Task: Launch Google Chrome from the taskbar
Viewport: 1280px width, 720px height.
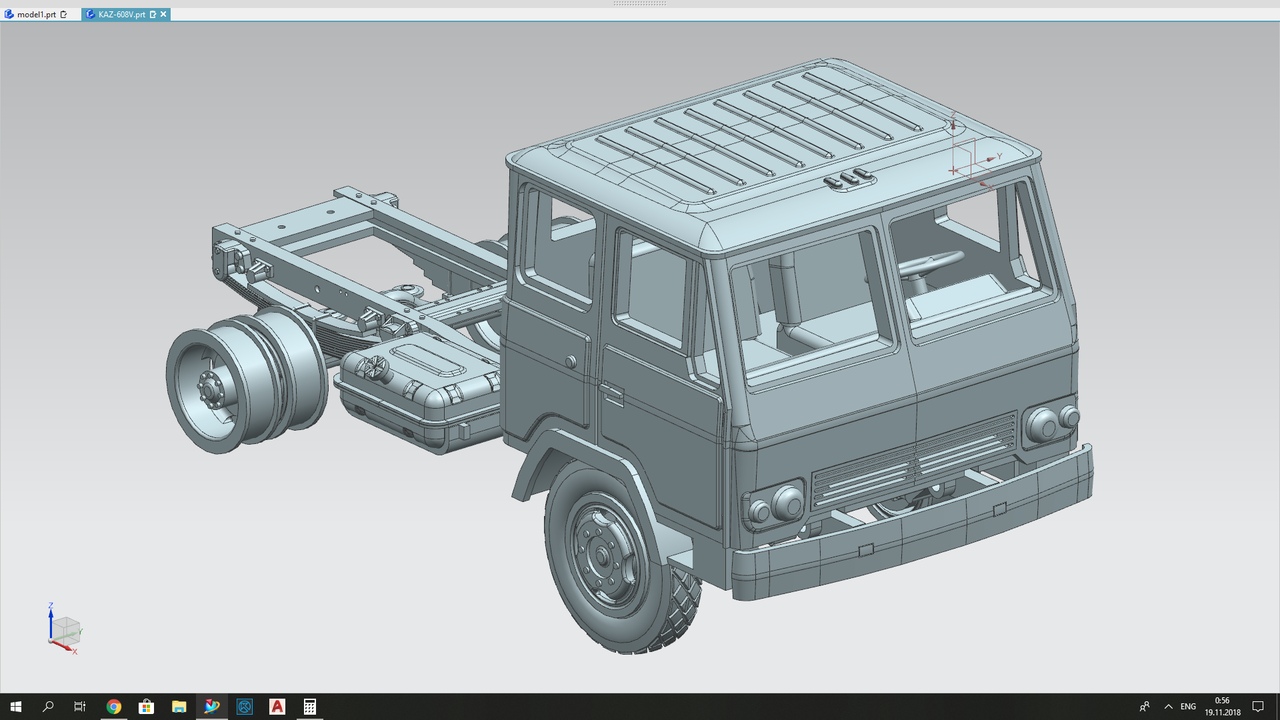Action: click(x=113, y=706)
